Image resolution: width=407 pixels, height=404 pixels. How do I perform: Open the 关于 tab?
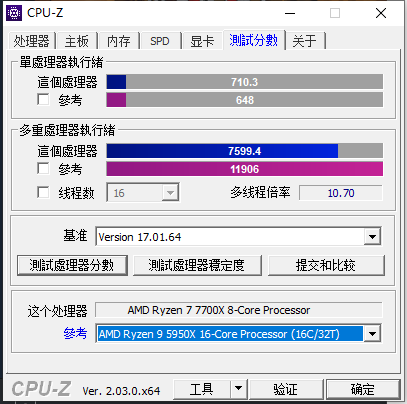click(x=304, y=41)
